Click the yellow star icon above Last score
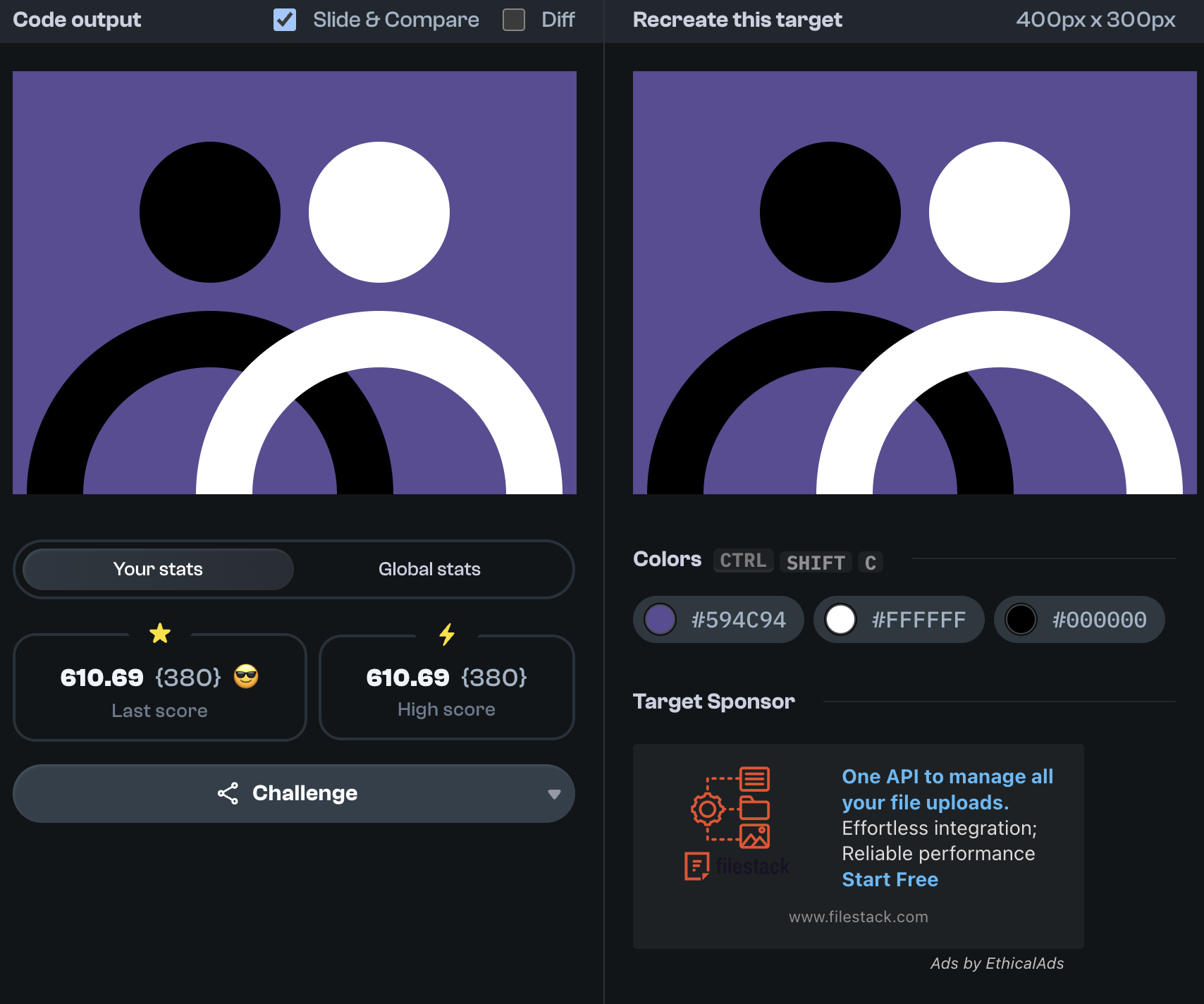1204x1004 pixels. click(160, 633)
